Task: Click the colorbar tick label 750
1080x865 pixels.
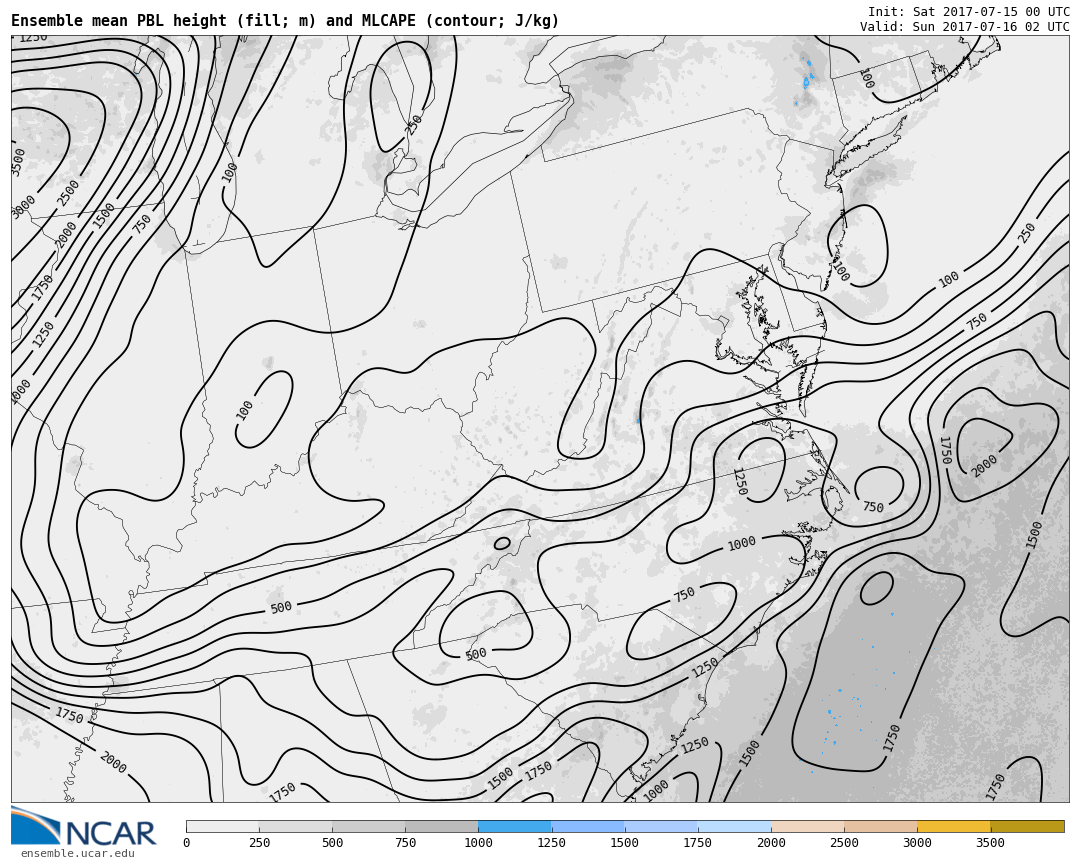Action: point(405,842)
